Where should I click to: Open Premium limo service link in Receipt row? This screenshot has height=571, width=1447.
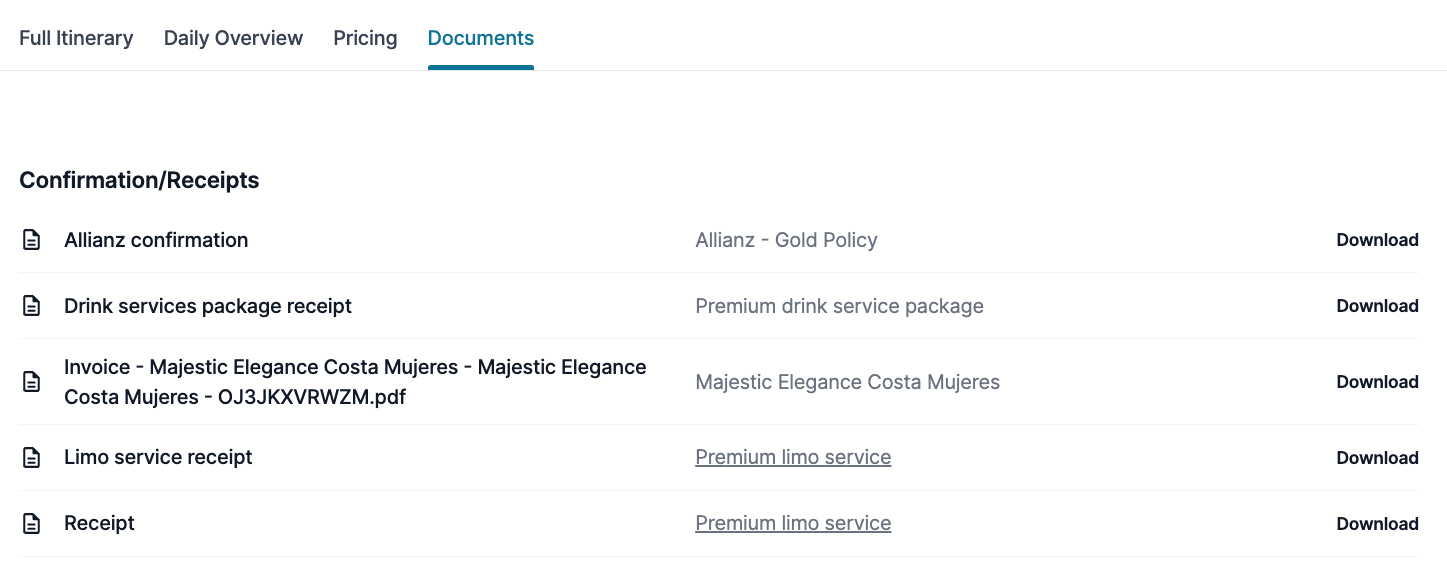793,523
